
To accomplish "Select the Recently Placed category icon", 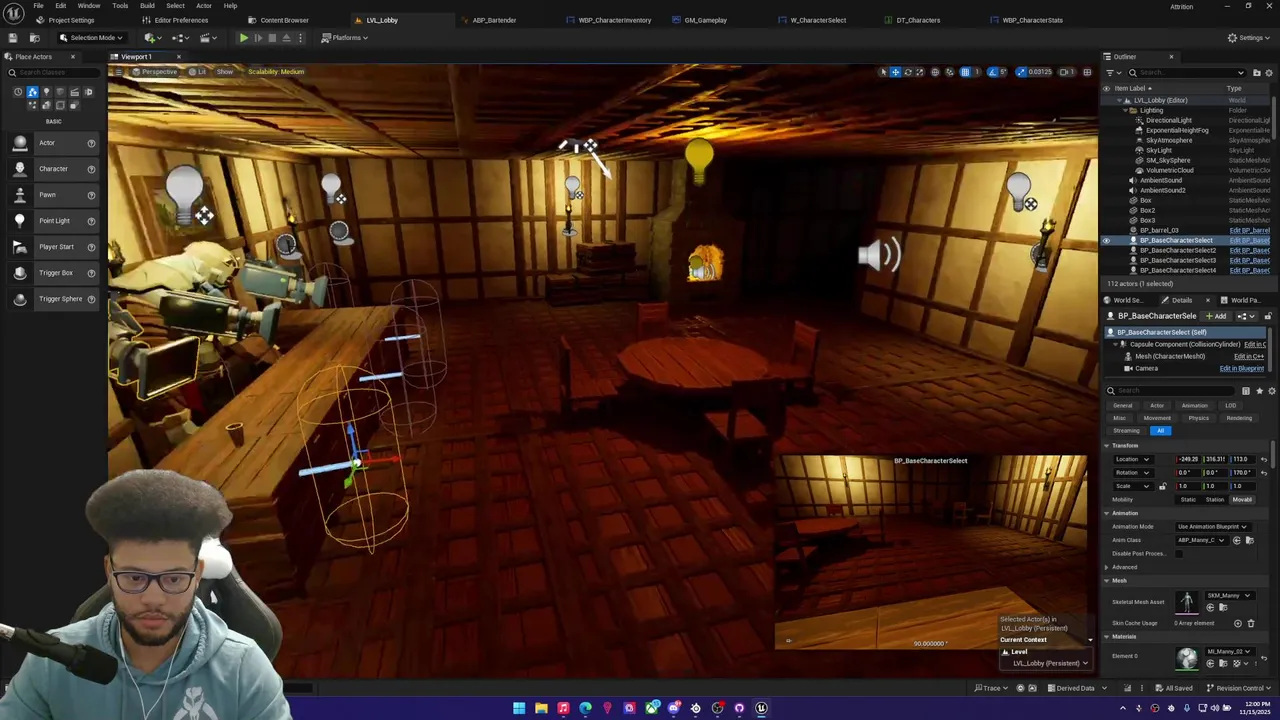I will (x=18, y=92).
